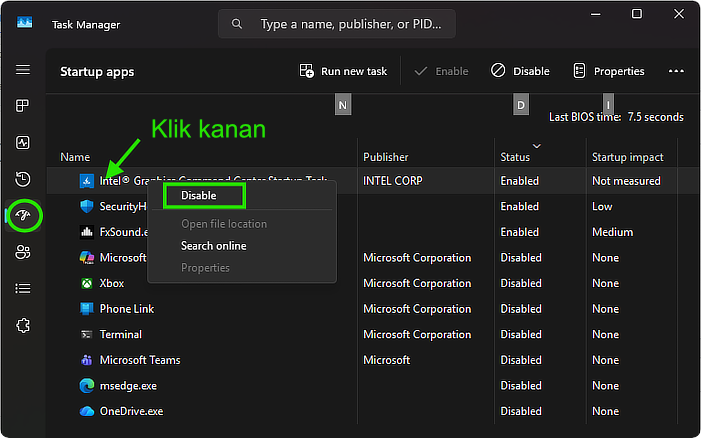Viewport: 701px width, 438px height.
Task: Click the Task Manager app icon
Action: coord(25,22)
